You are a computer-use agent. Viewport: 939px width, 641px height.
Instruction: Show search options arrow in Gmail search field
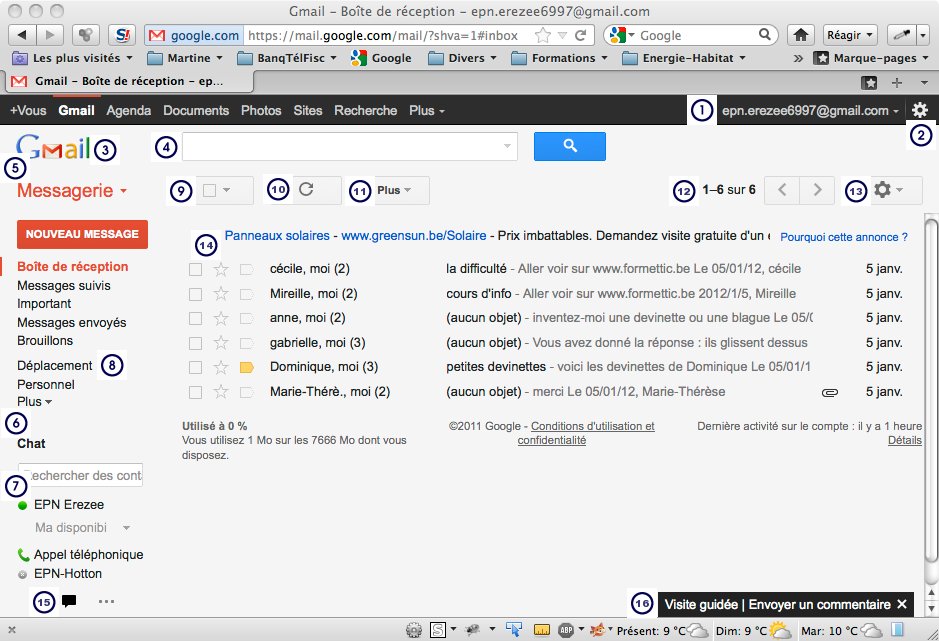point(507,146)
